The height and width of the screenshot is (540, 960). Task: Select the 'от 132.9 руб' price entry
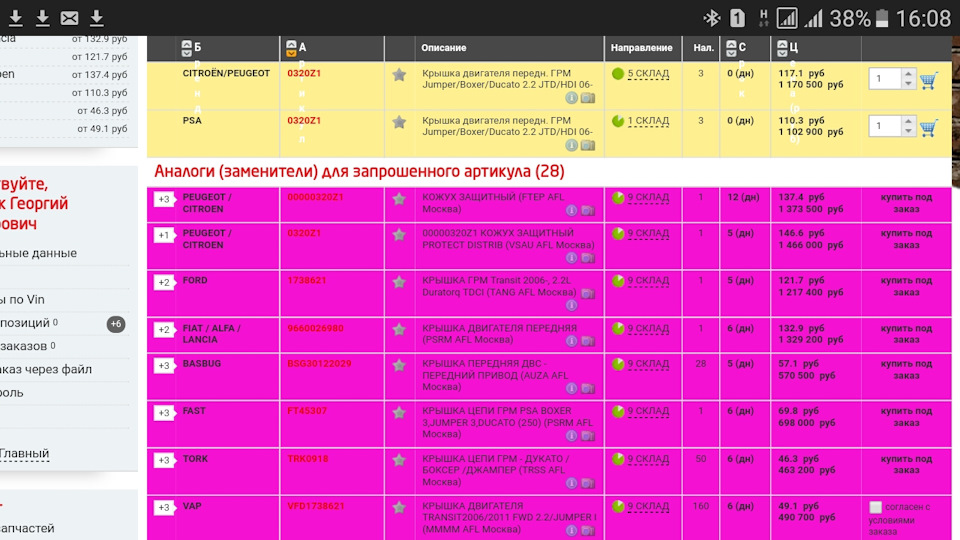click(x=100, y=40)
